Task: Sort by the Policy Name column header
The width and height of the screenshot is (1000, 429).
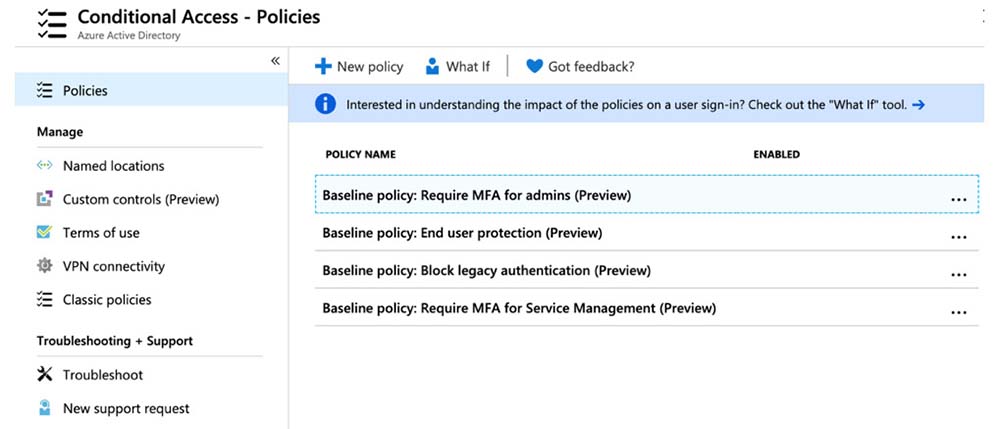Action: (360, 155)
